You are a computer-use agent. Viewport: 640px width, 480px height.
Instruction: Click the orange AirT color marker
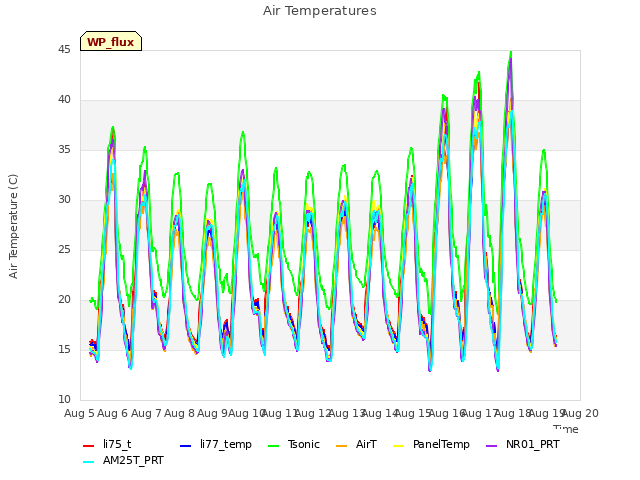pos(341,446)
